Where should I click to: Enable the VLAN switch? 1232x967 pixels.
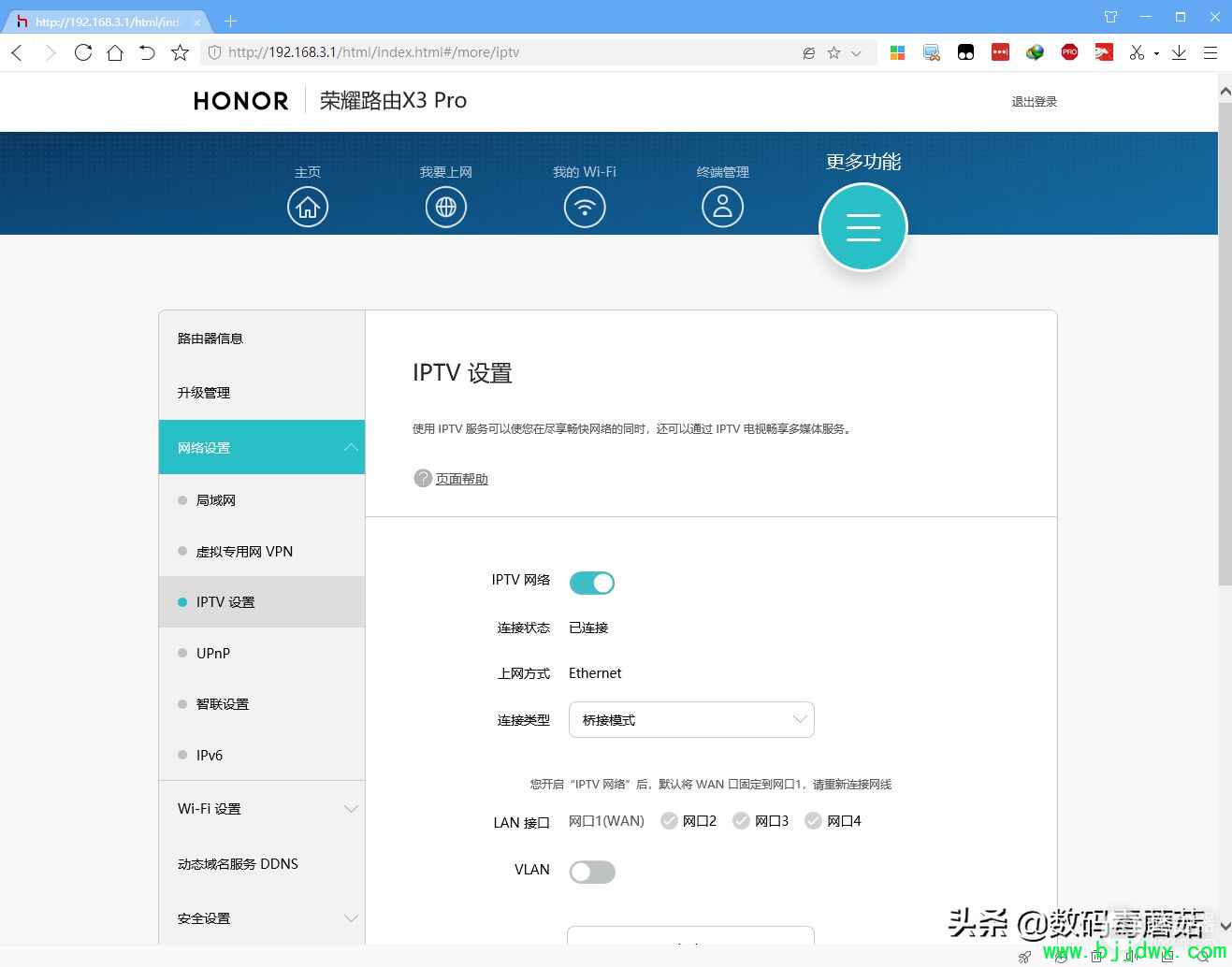tap(592, 872)
